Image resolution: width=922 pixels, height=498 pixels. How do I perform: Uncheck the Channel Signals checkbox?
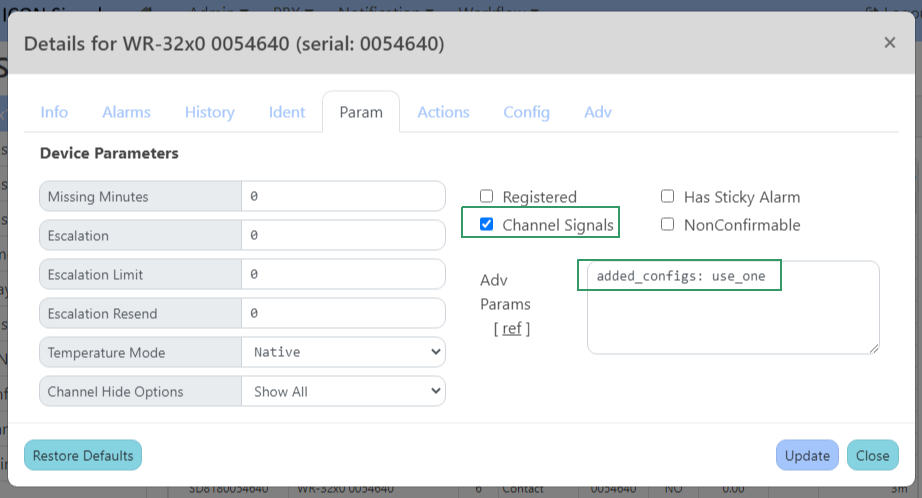point(487,224)
